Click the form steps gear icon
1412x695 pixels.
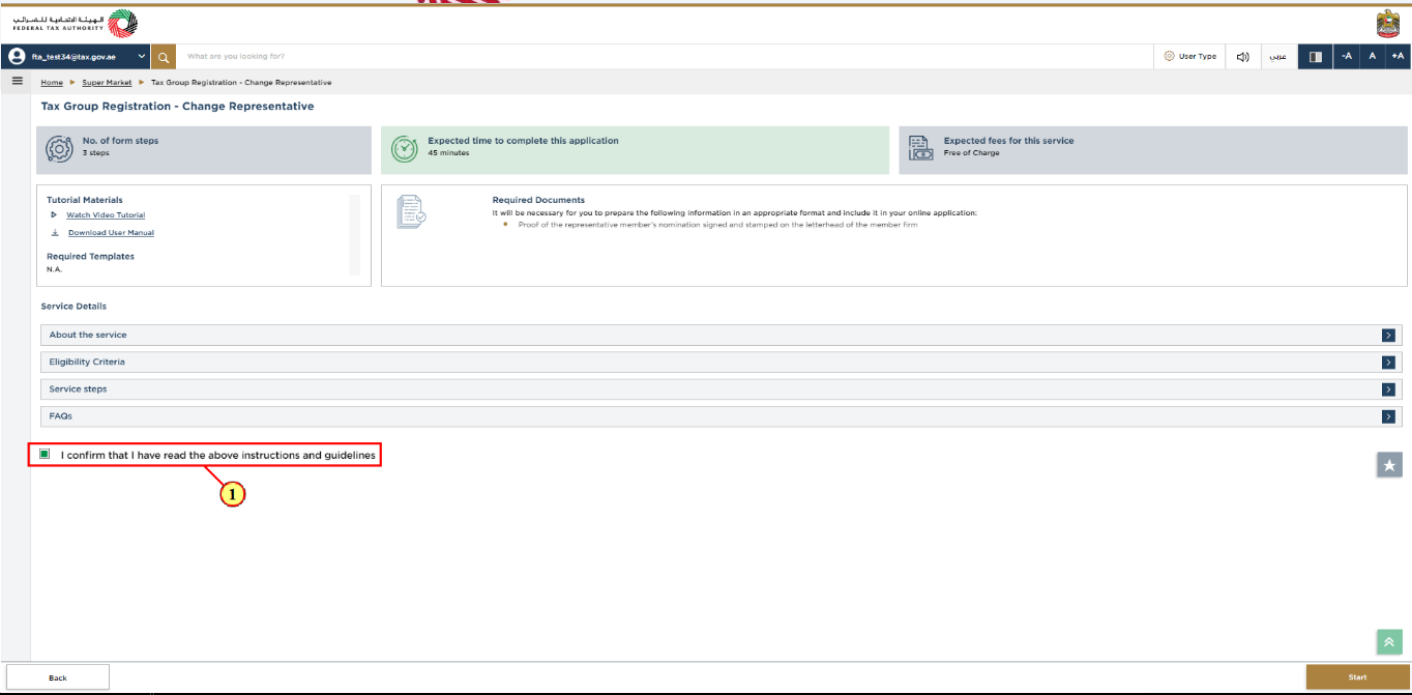pyautogui.click(x=61, y=149)
